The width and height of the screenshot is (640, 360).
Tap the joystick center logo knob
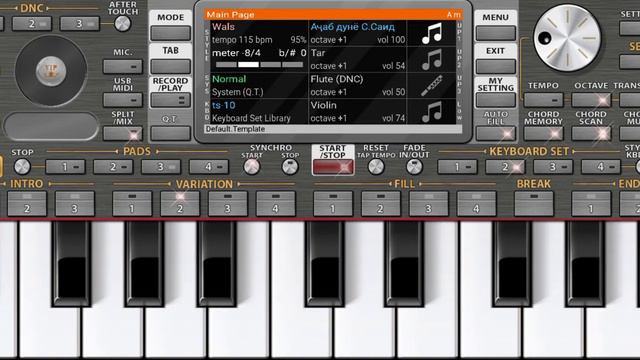[51, 71]
